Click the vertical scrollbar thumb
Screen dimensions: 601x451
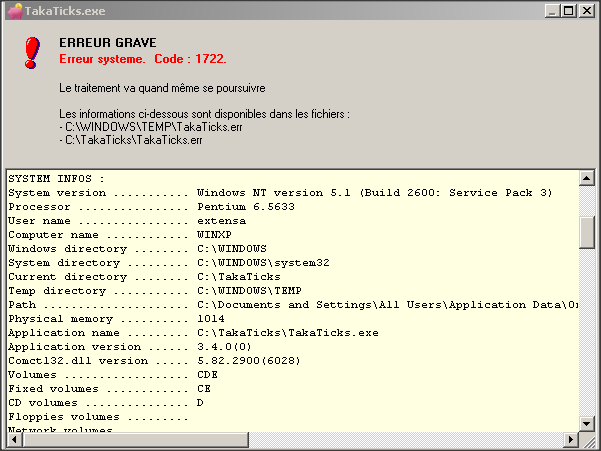click(x=586, y=233)
